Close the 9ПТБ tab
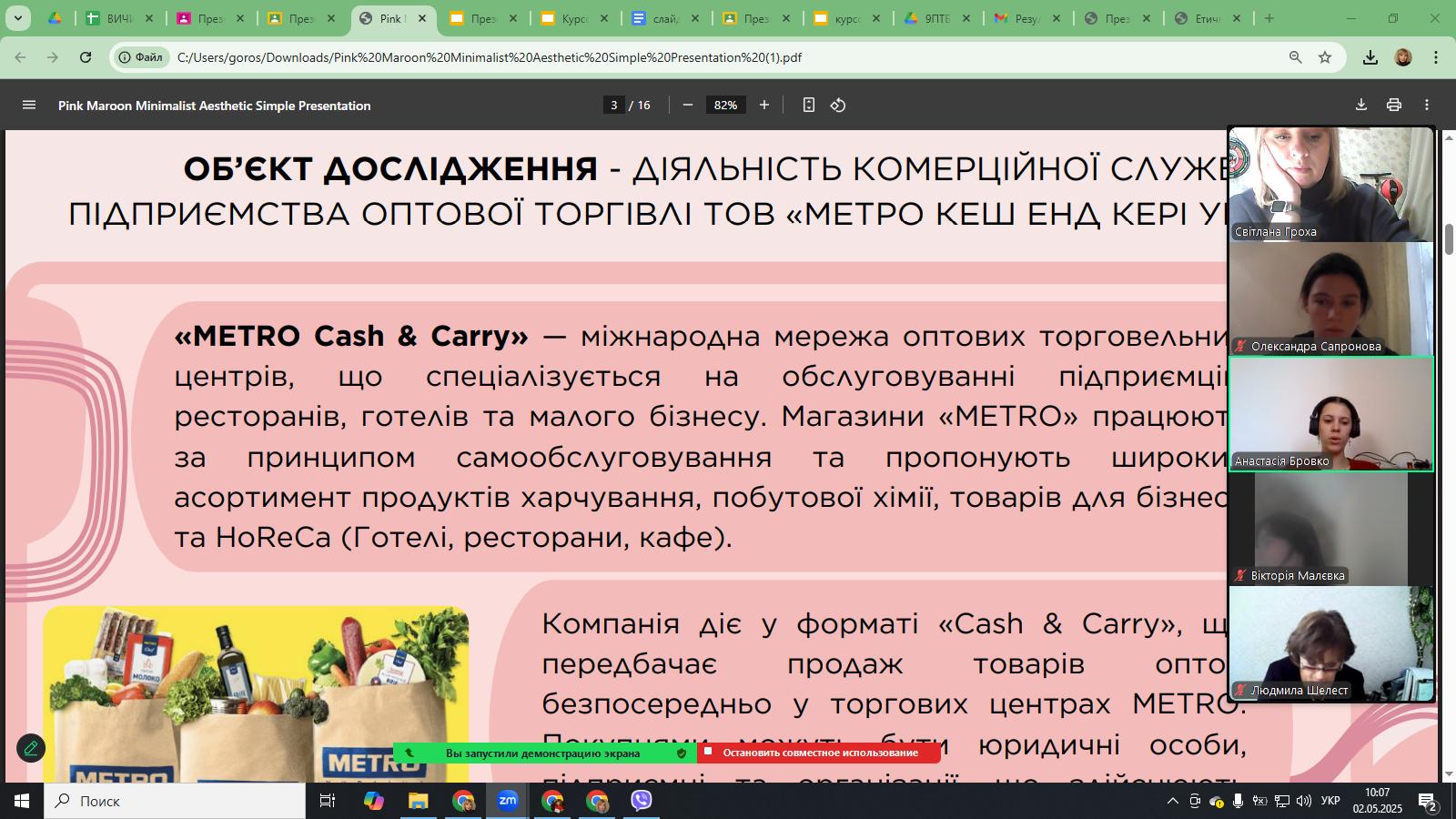Image resolution: width=1456 pixels, height=819 pixels. coord(966,18)
